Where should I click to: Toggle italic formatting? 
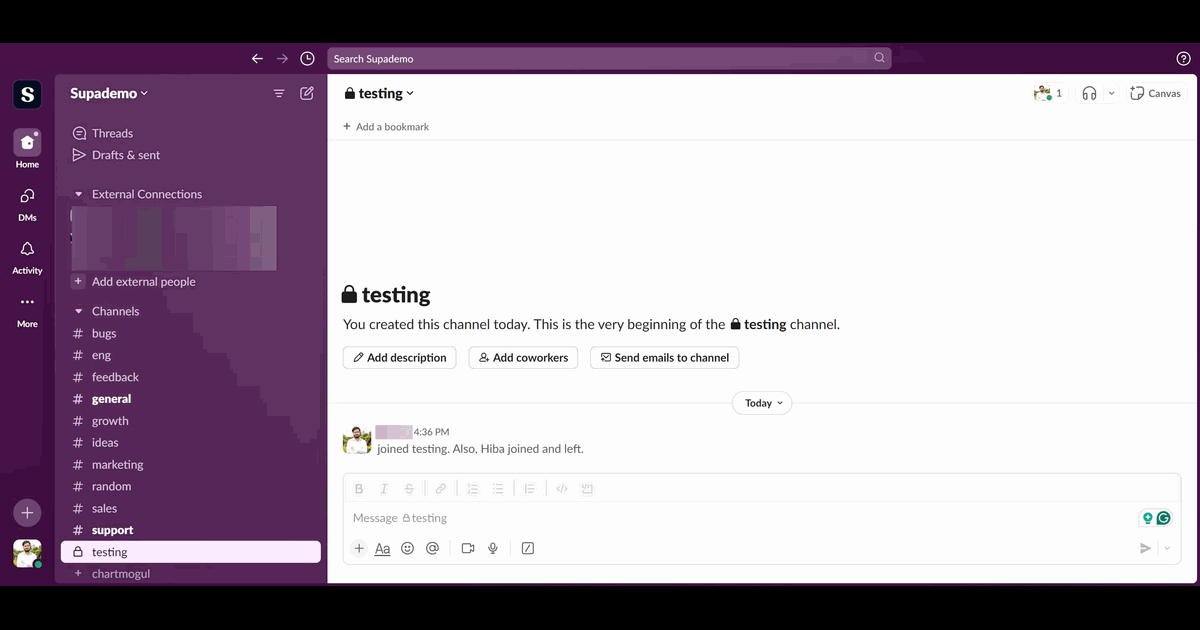tap(384, 489)
